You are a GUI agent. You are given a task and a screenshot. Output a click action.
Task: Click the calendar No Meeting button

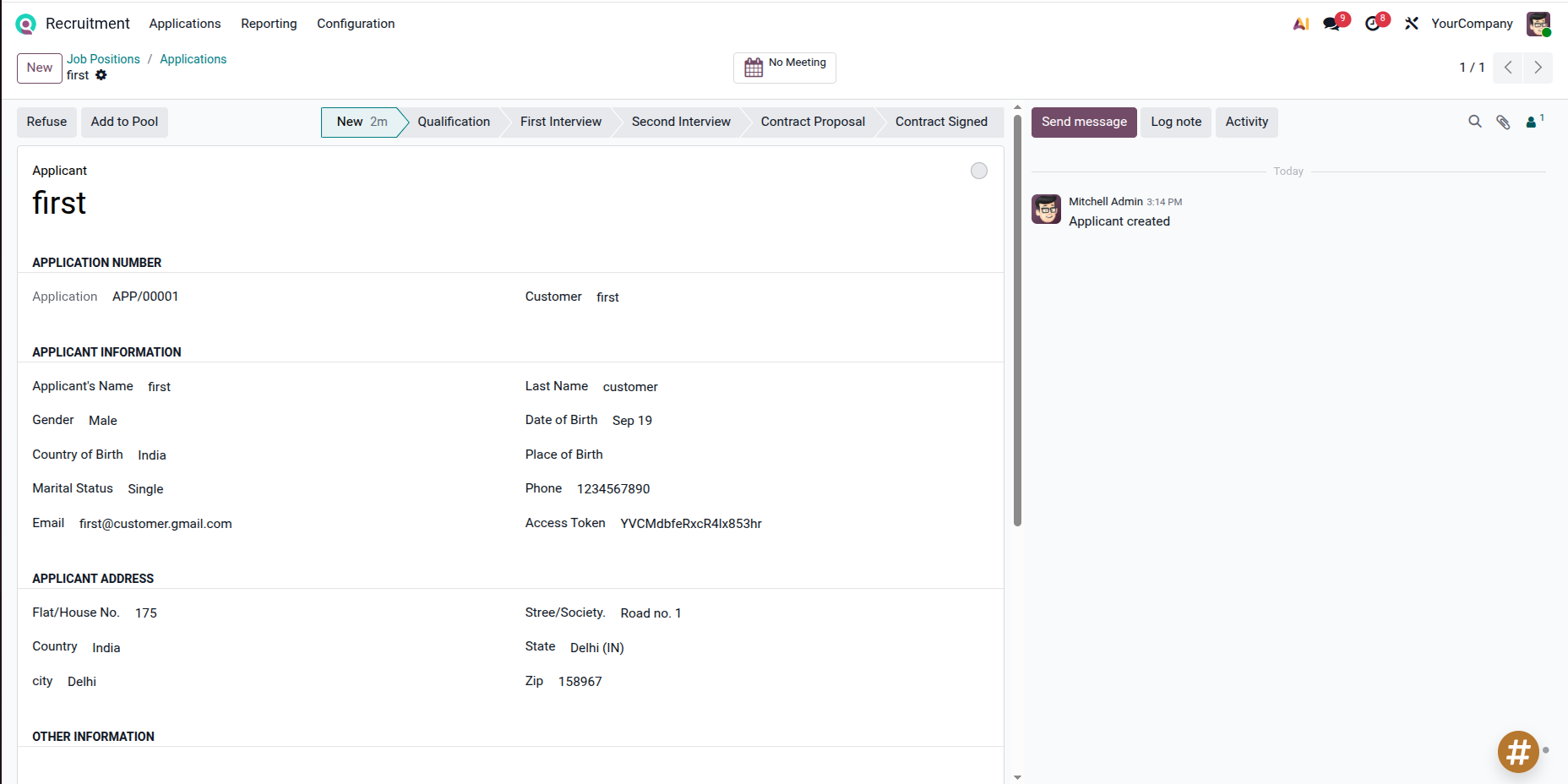point(784,68)
